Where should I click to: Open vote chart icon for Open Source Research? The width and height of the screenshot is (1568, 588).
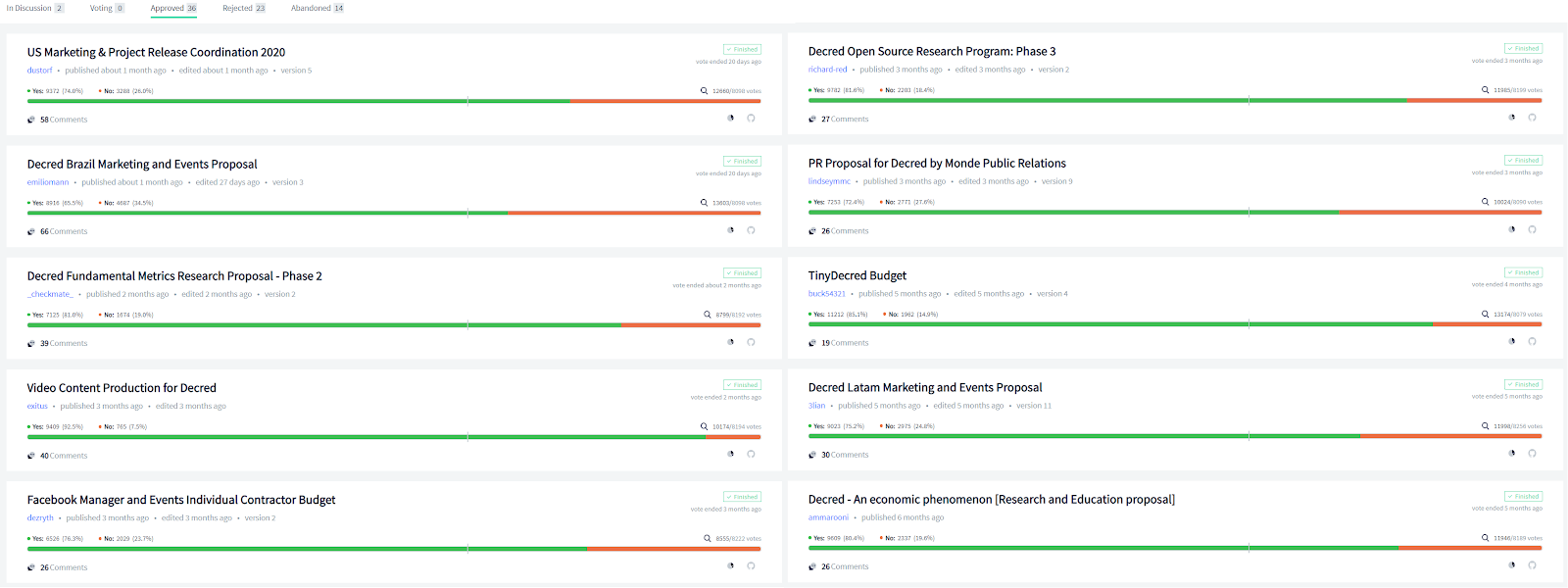click(x=1512, y=118)
